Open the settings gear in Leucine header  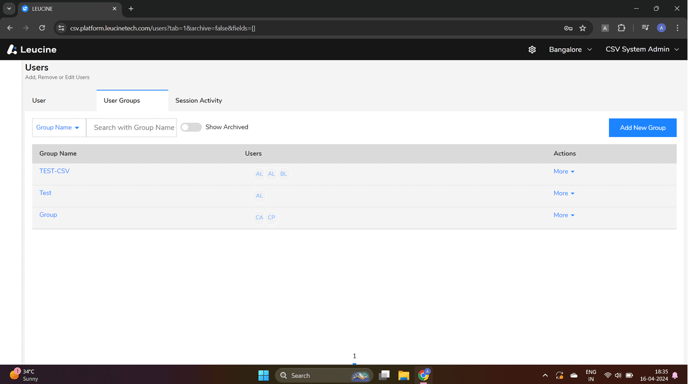point(532,50)
